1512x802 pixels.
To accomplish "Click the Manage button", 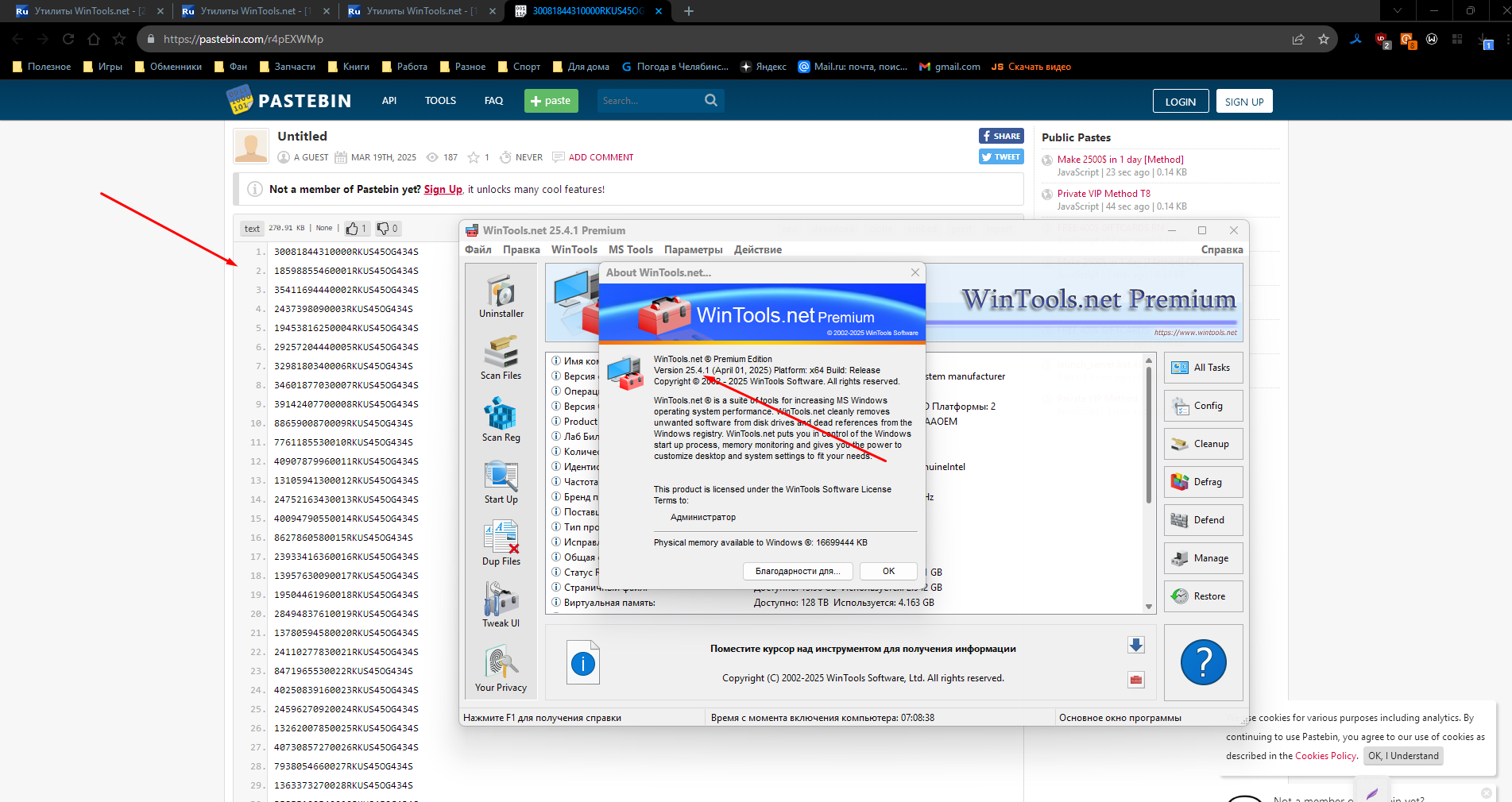I will [x=1204, y=558].
